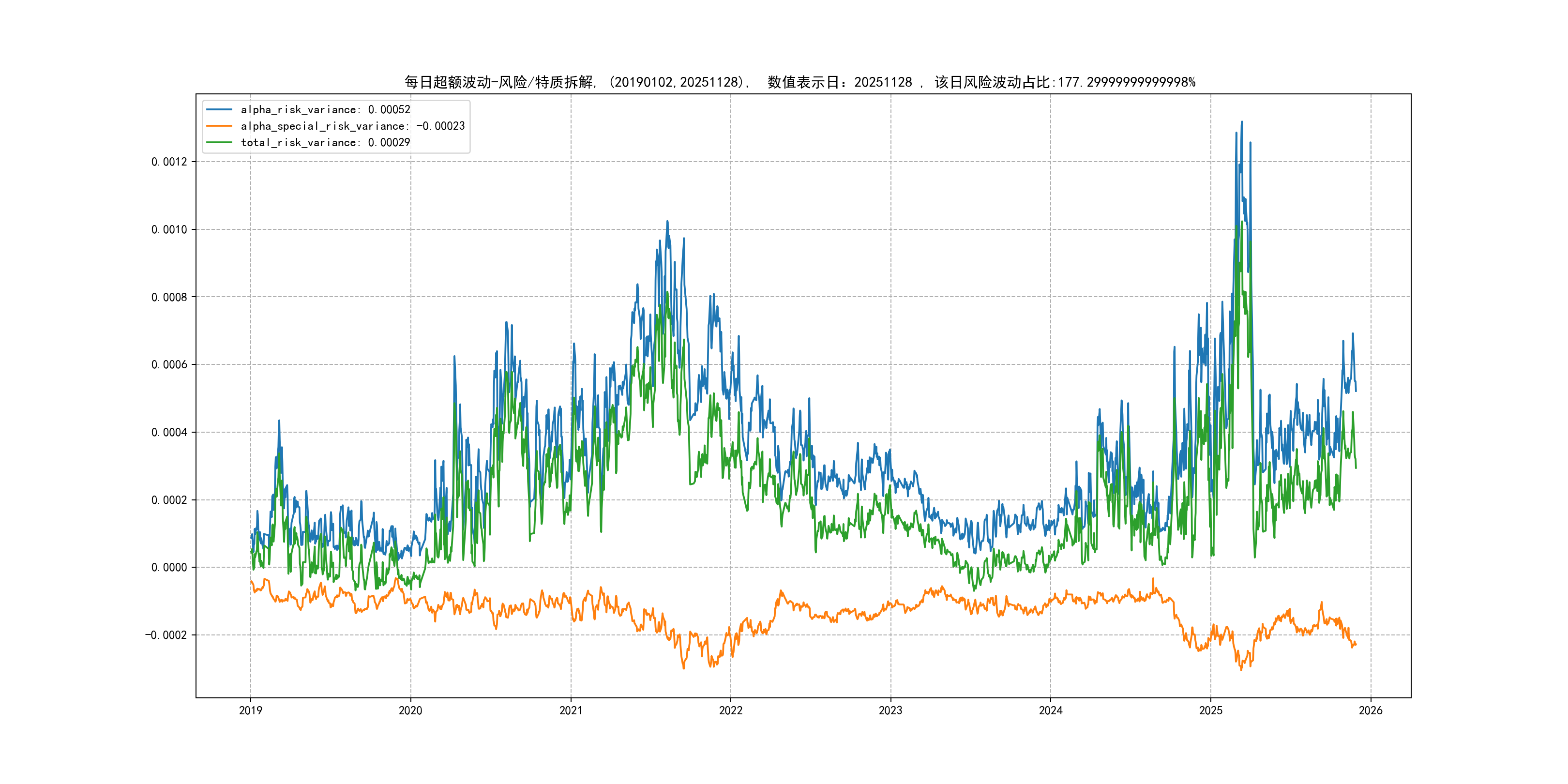1568x784 pixels.
Task: Click the 2026 x-axis tick label
Action: pos(1371,710)
